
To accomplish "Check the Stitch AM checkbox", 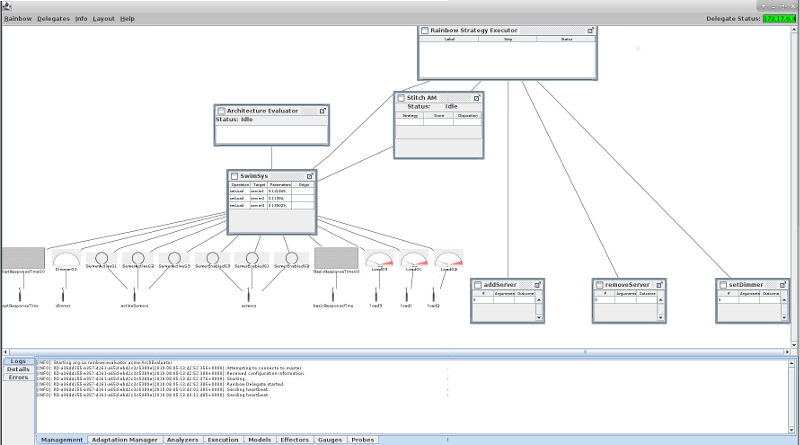I will tap(401, 98).
